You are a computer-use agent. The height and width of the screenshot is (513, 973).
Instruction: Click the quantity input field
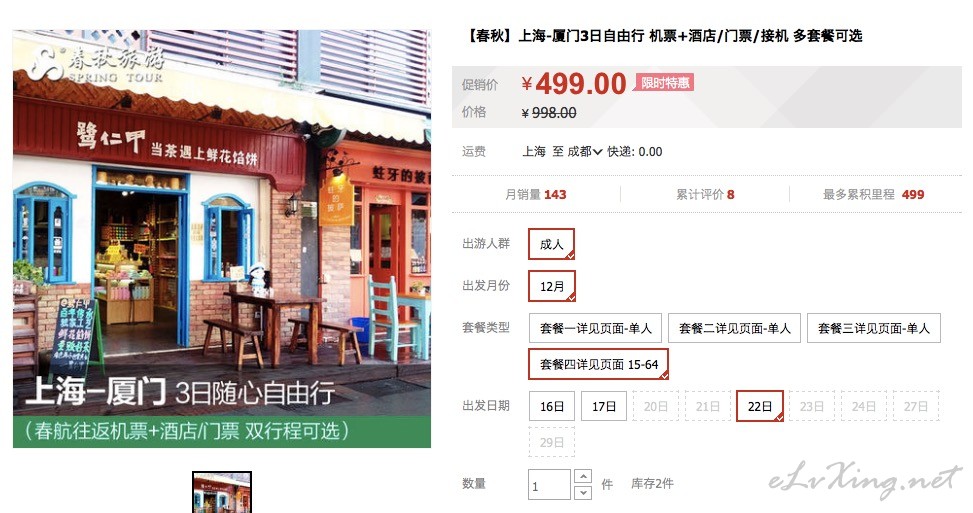point(549,484)
